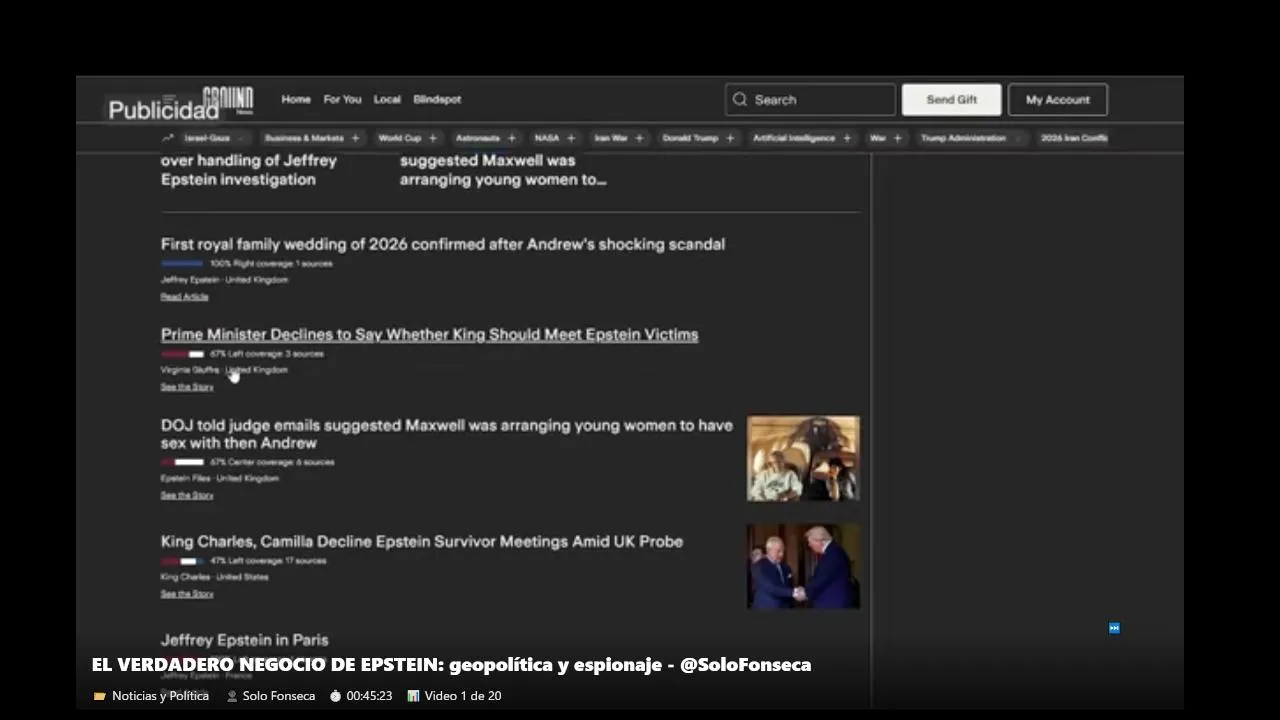Click the Video 1 de 20 playlist label
The height and width of the screenshot is (720, 1280).
(x=463, y=696)
